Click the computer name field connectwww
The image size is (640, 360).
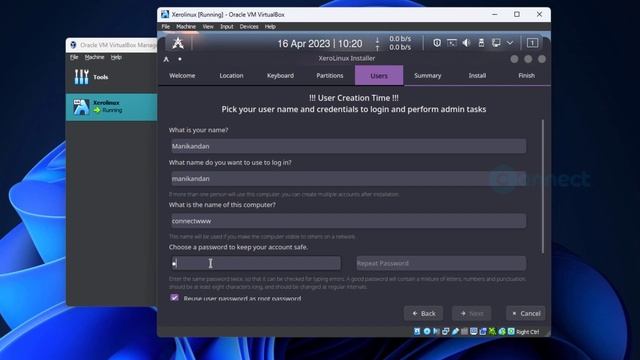click(x=349, y=221)
